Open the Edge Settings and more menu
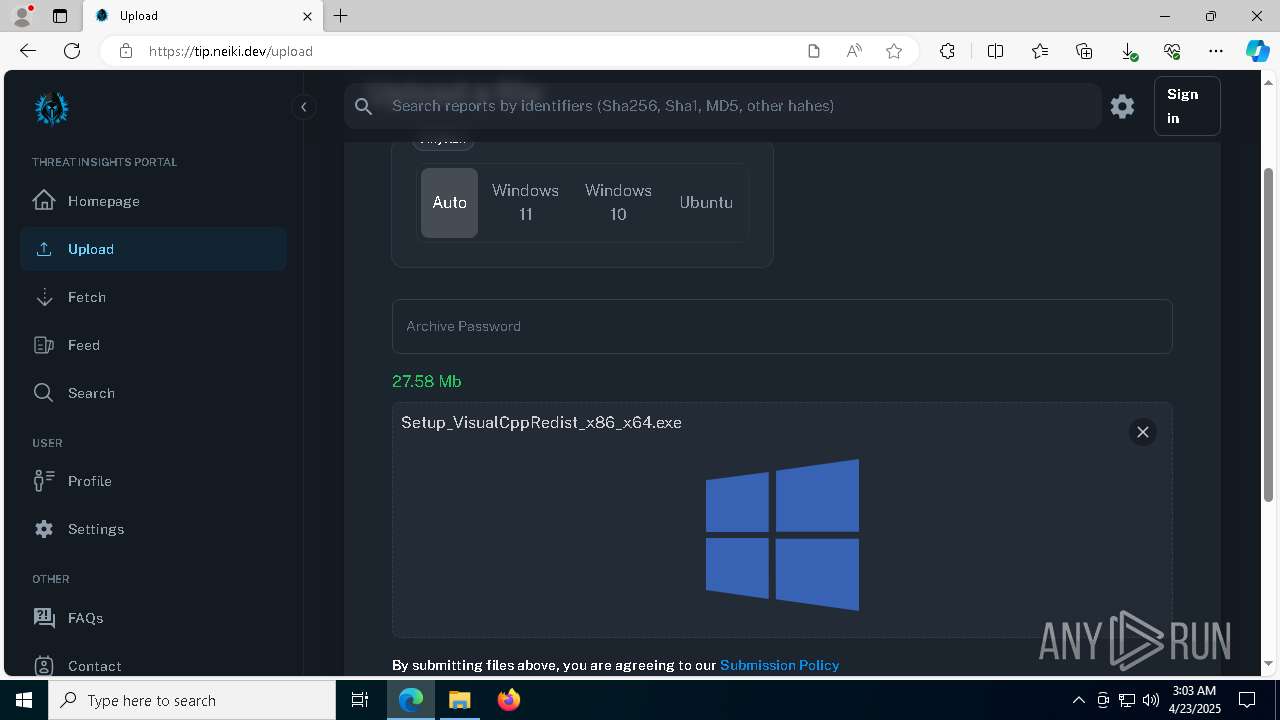This screenshot has height=720, width=1280. point(1216,51)
